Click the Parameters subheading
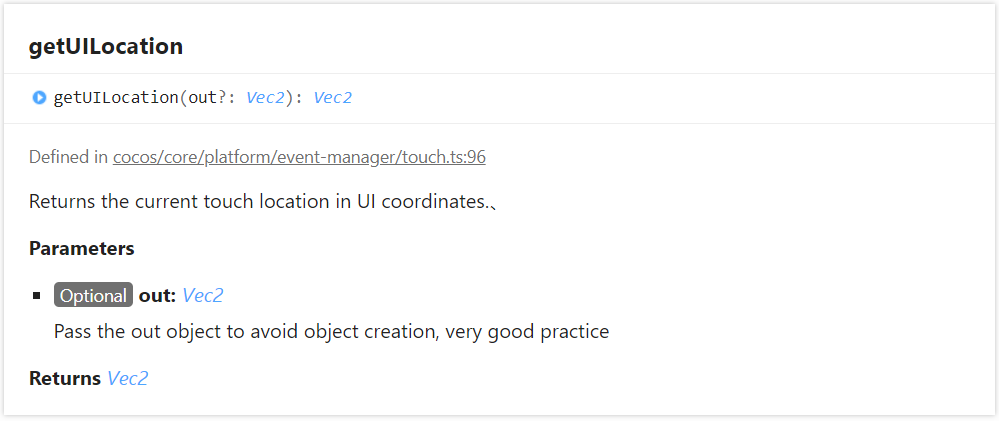 82,248
